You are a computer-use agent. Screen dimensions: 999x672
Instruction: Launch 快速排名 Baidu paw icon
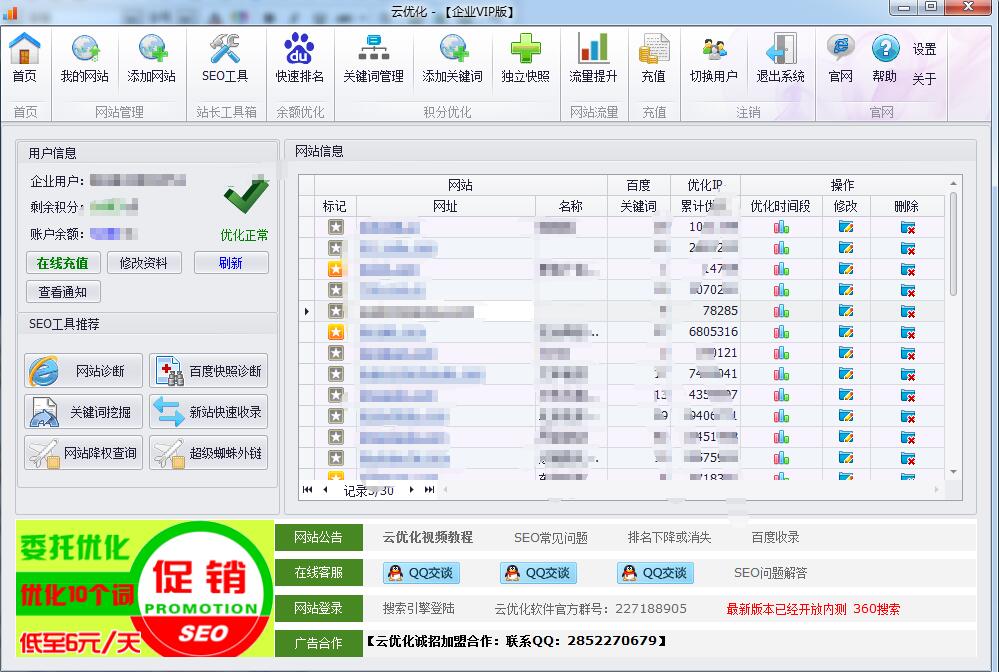299,58
